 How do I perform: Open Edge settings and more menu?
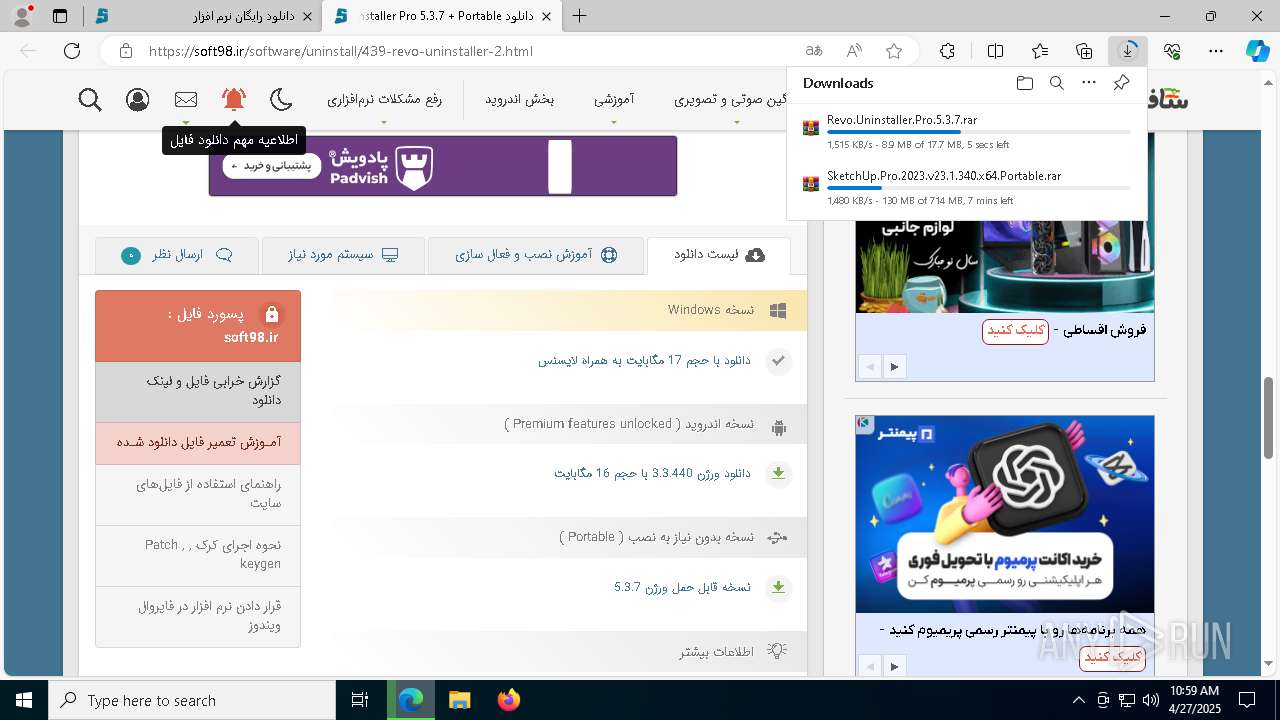[1216, 51]
